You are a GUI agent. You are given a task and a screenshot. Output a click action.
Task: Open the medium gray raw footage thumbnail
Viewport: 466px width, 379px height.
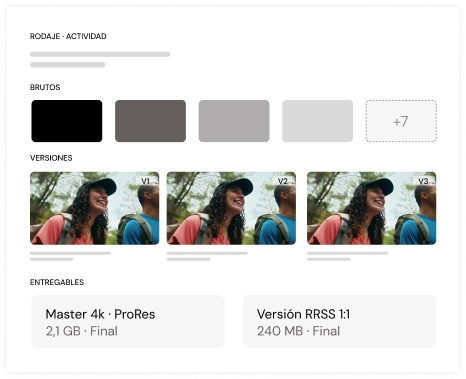(x=234, y=121)
